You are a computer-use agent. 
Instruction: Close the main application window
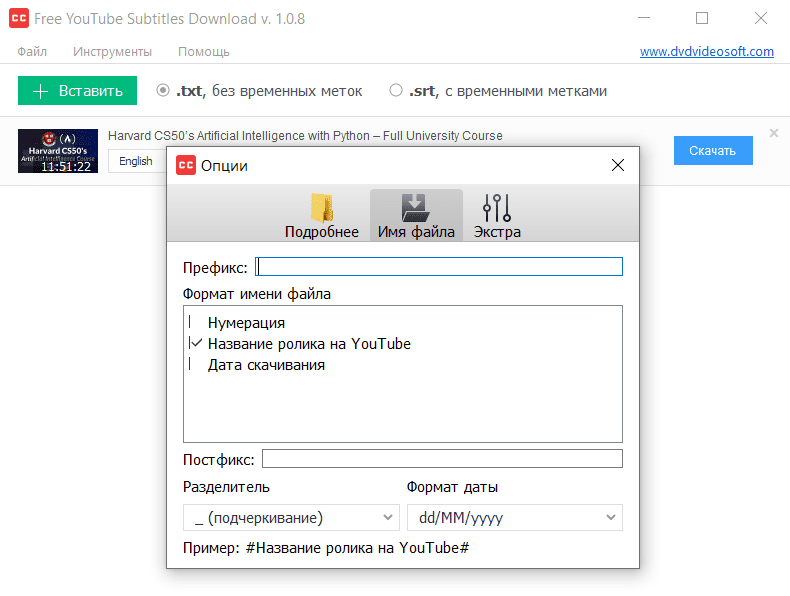click(x=761, y=18)
